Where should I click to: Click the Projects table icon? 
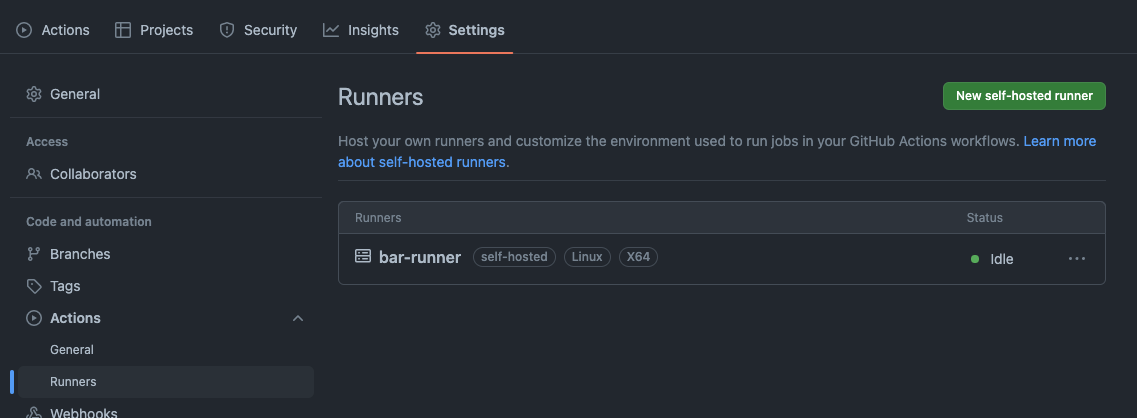123,30
